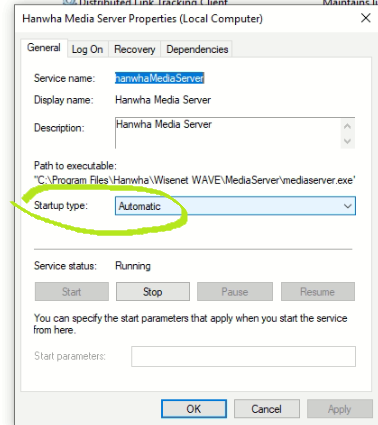Click the greyed-out Pause button
The height and width of the screenshot is (425, 378).
tap(235, 292)
